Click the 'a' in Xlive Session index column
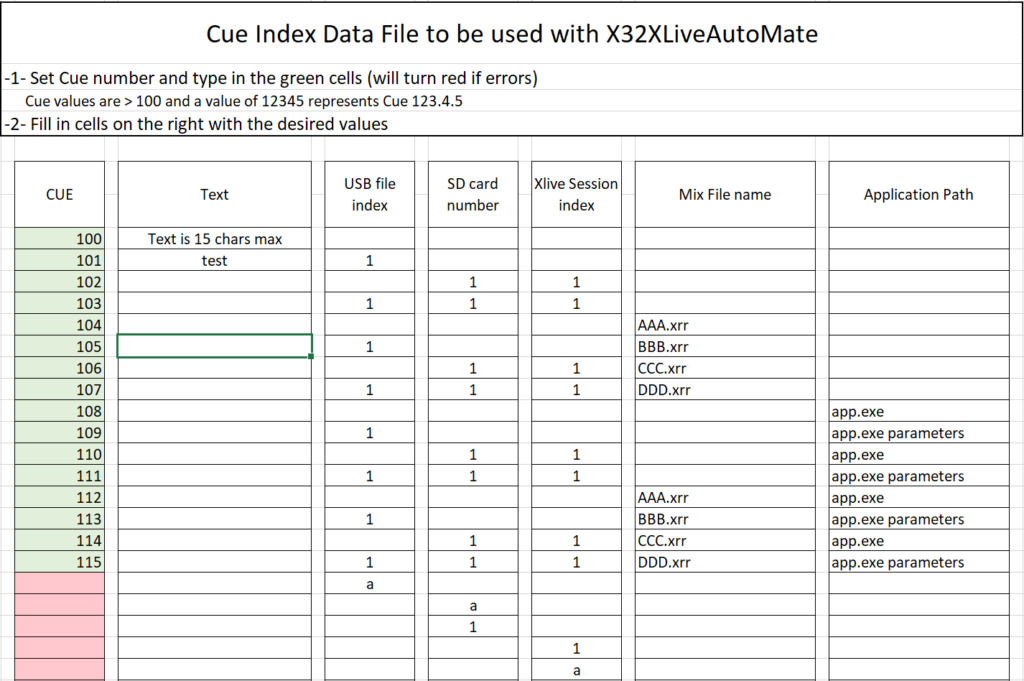The image size is (1024, 681). pyautogui.click(x=576, y=669)
